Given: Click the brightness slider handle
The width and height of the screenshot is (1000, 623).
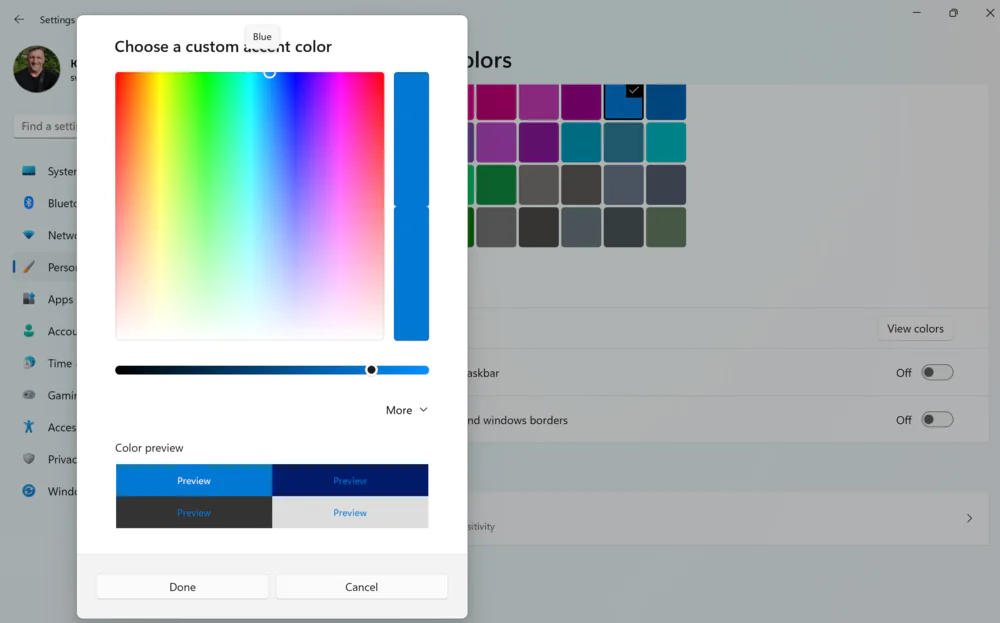Looking at the screenshot, I should [x=372, y=370].
